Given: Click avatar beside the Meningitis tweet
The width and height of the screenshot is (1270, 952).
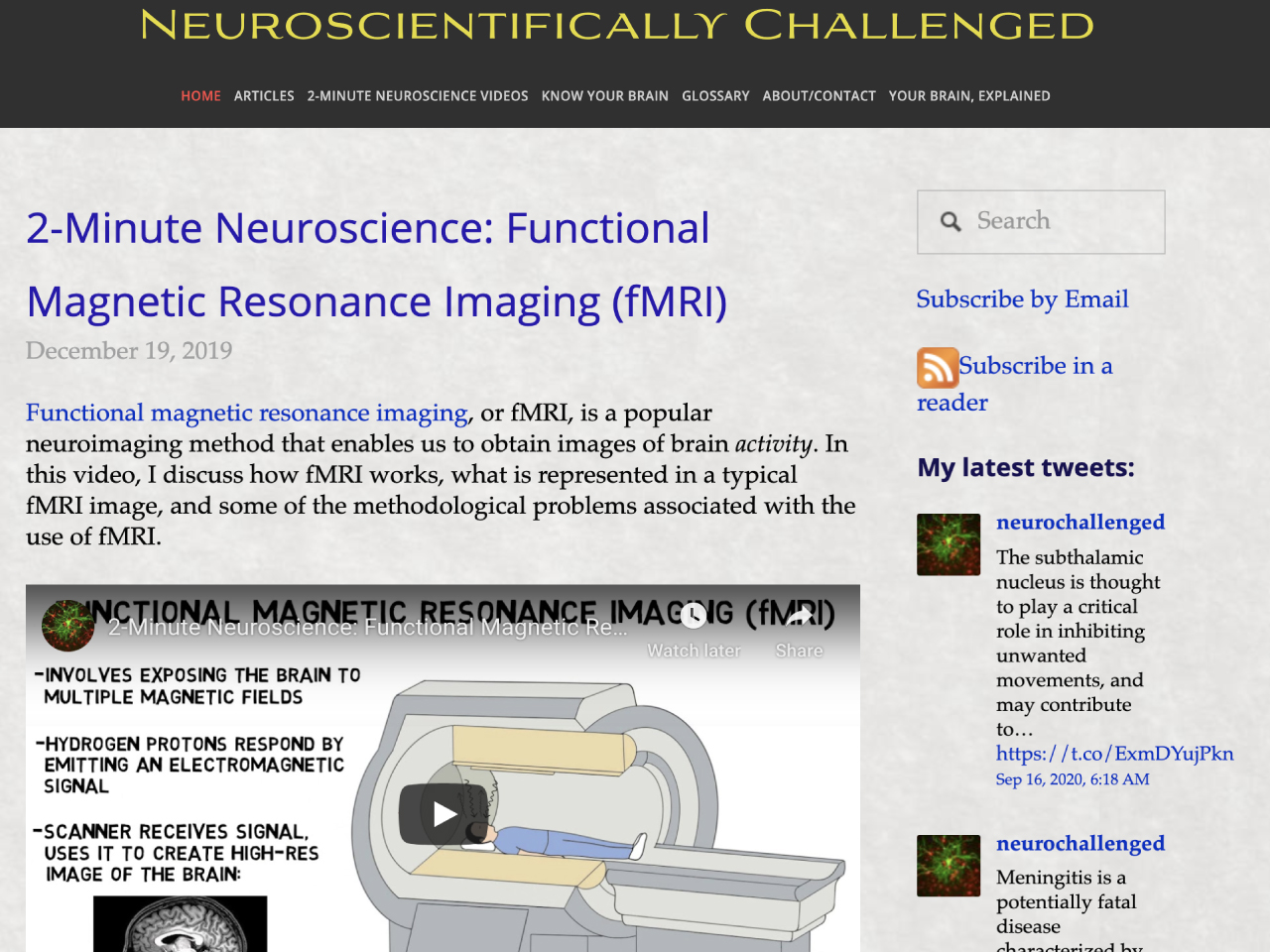Looking at the screenshot, I should [949, 866].
